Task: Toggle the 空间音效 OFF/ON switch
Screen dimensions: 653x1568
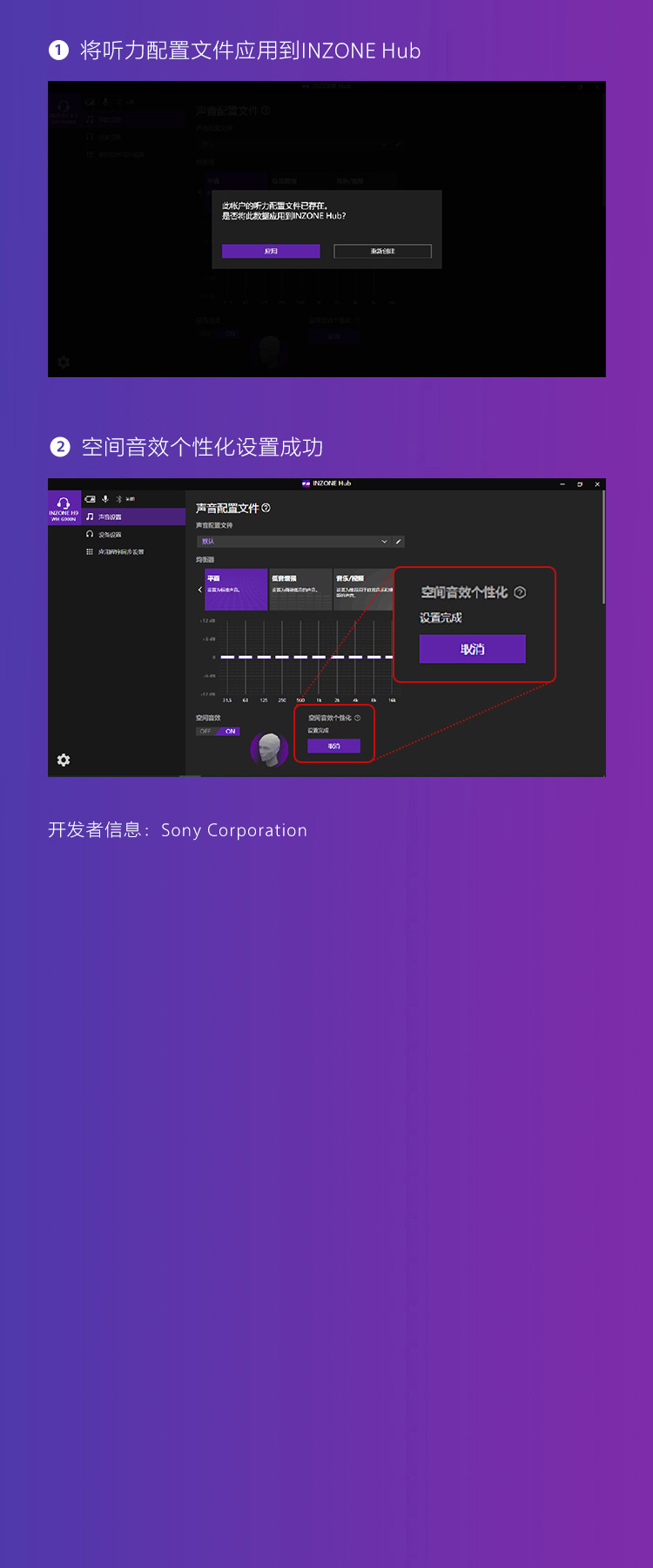Action: point(218,732)
